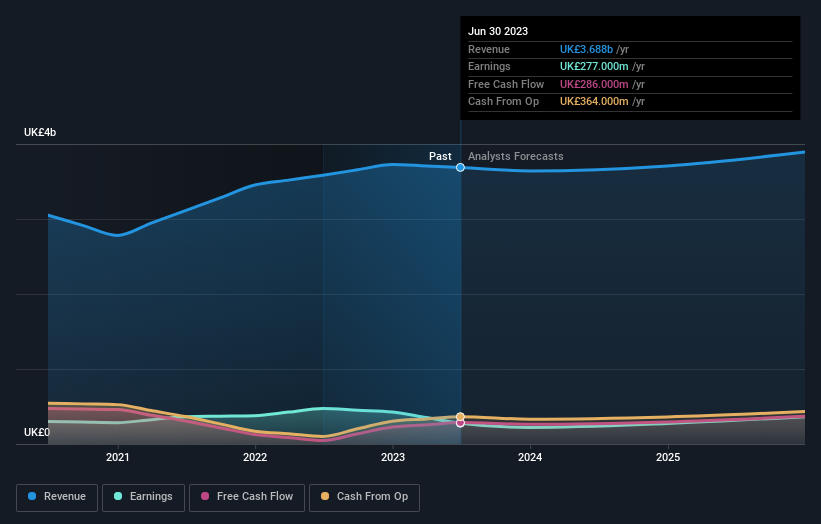Toggle the Cash From Op legend button
Viewport: 821px width, 524px height.
click(364, 497)
